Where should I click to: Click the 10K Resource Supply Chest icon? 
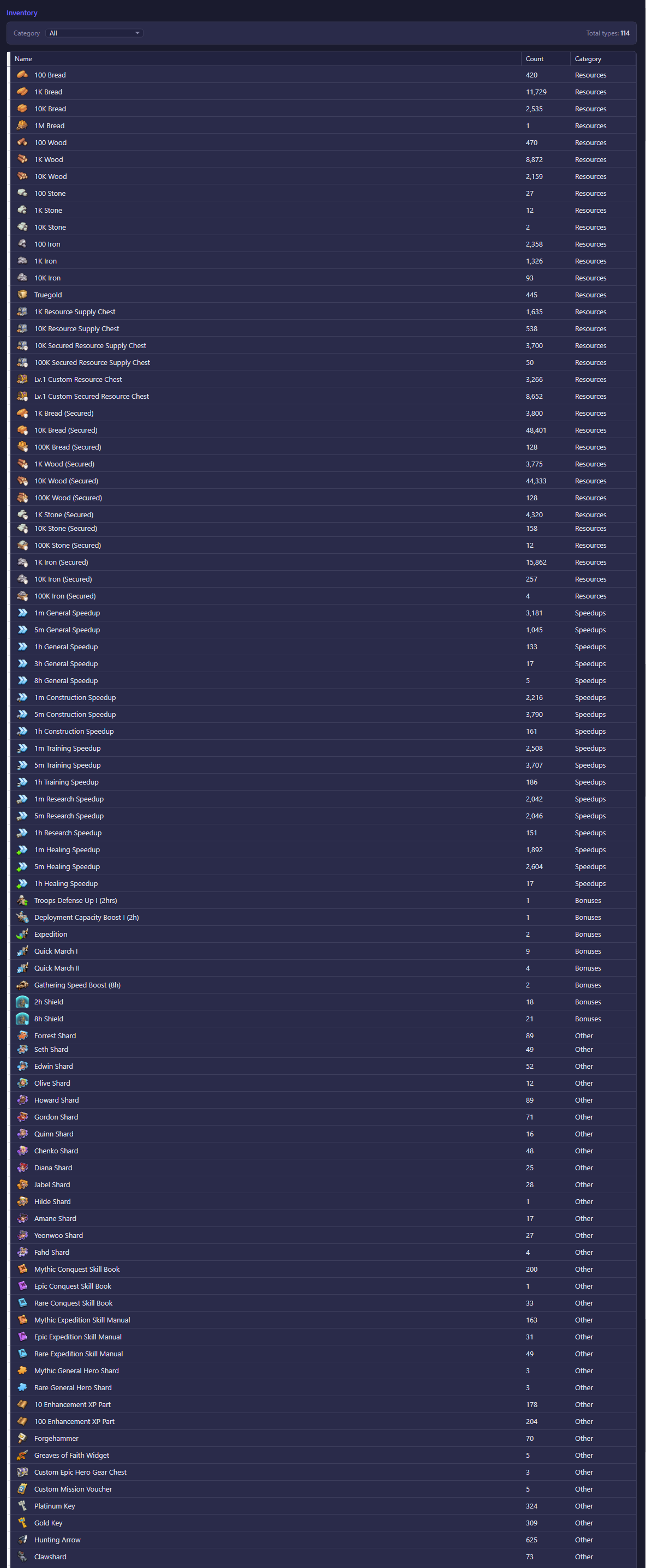pos(22,328)
